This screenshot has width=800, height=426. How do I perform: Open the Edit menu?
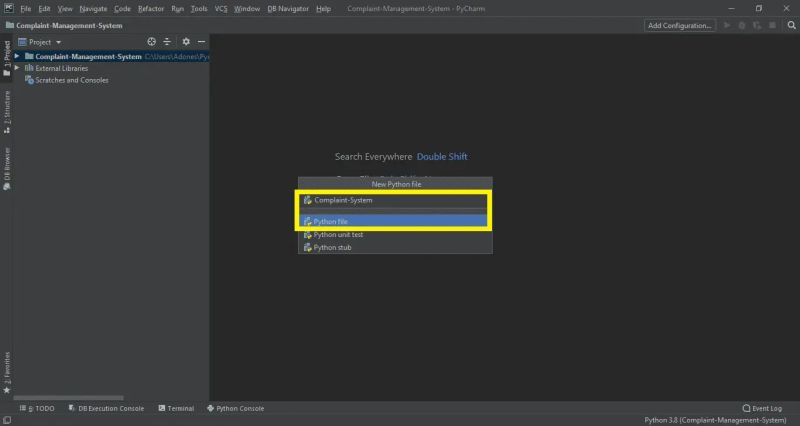[44, 9]
